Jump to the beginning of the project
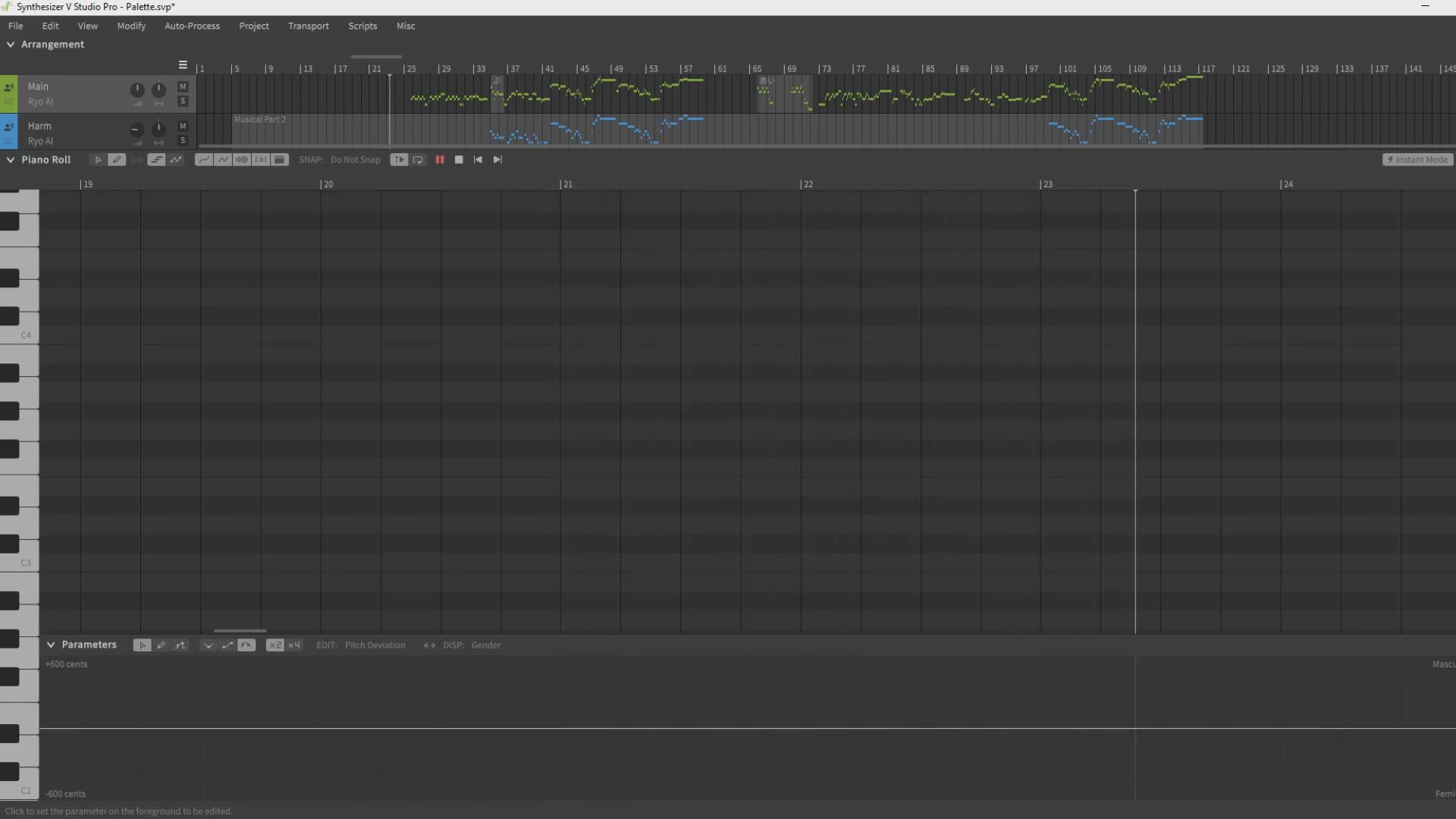 (478, 160)
